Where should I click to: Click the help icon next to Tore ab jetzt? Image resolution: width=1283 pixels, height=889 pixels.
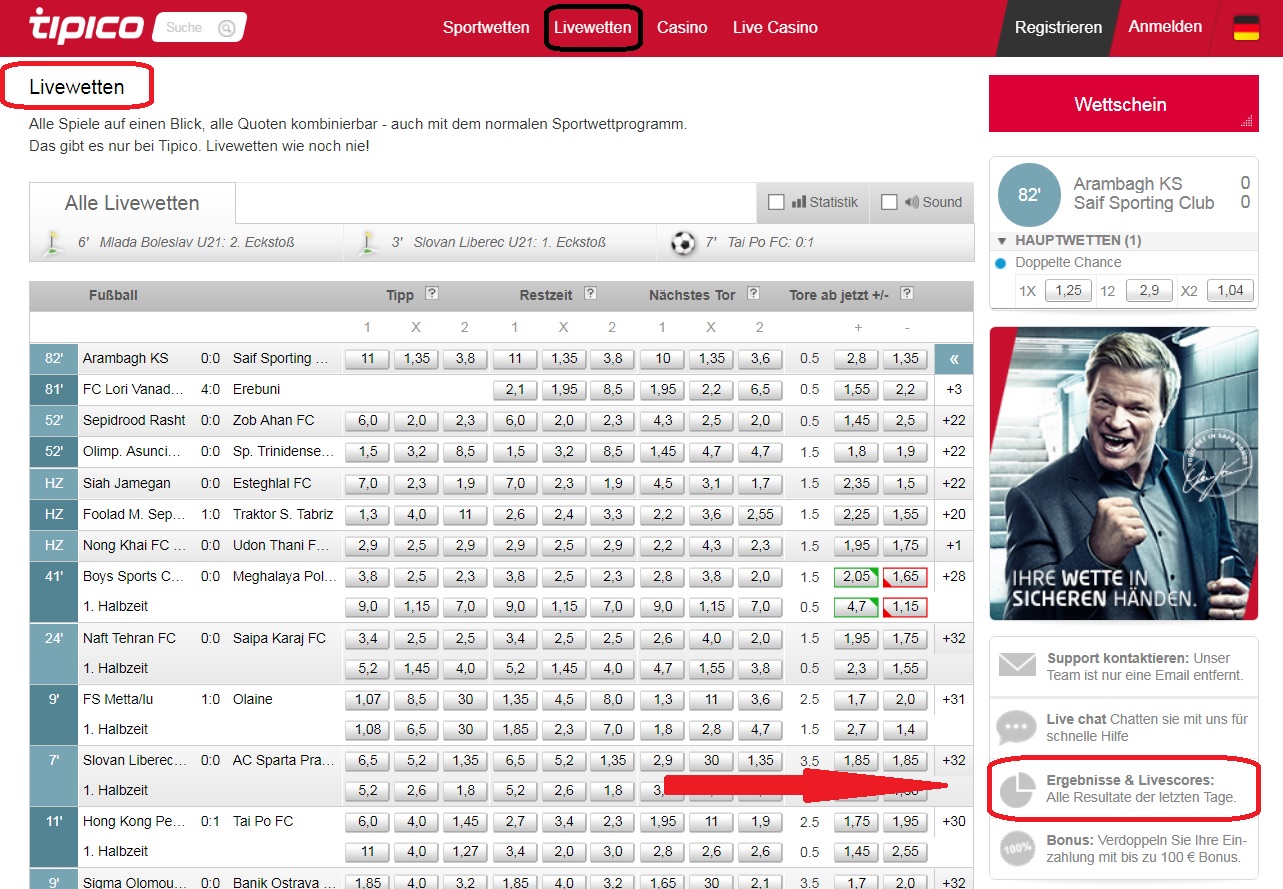click(906, 294)
